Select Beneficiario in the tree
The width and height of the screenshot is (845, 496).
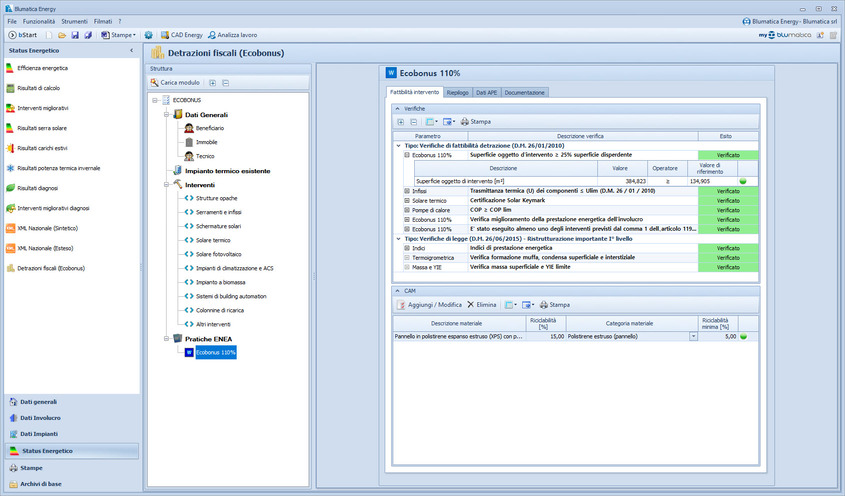(210, 128)
